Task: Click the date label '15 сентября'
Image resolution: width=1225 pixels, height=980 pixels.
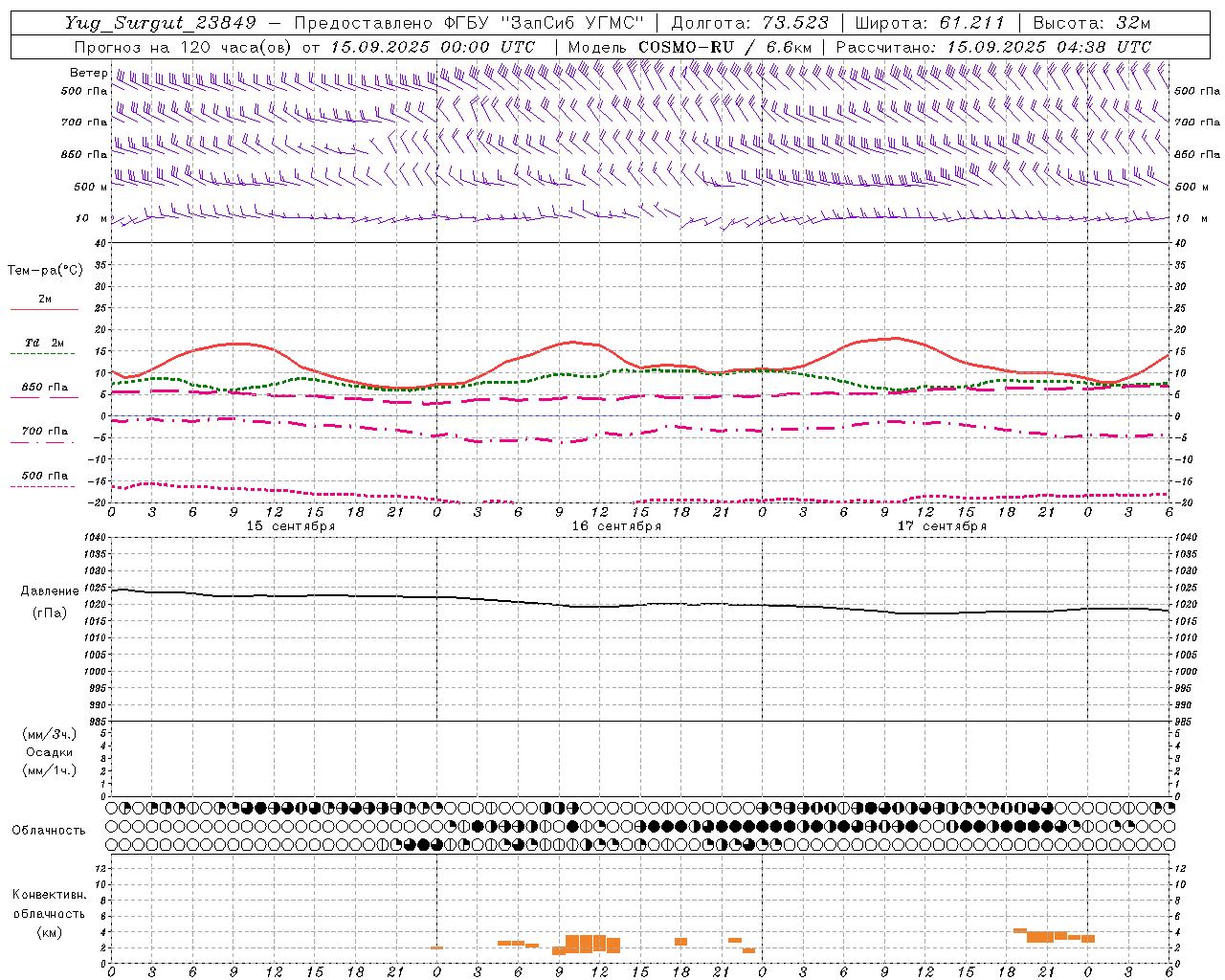Action: (x=291, y=526)
